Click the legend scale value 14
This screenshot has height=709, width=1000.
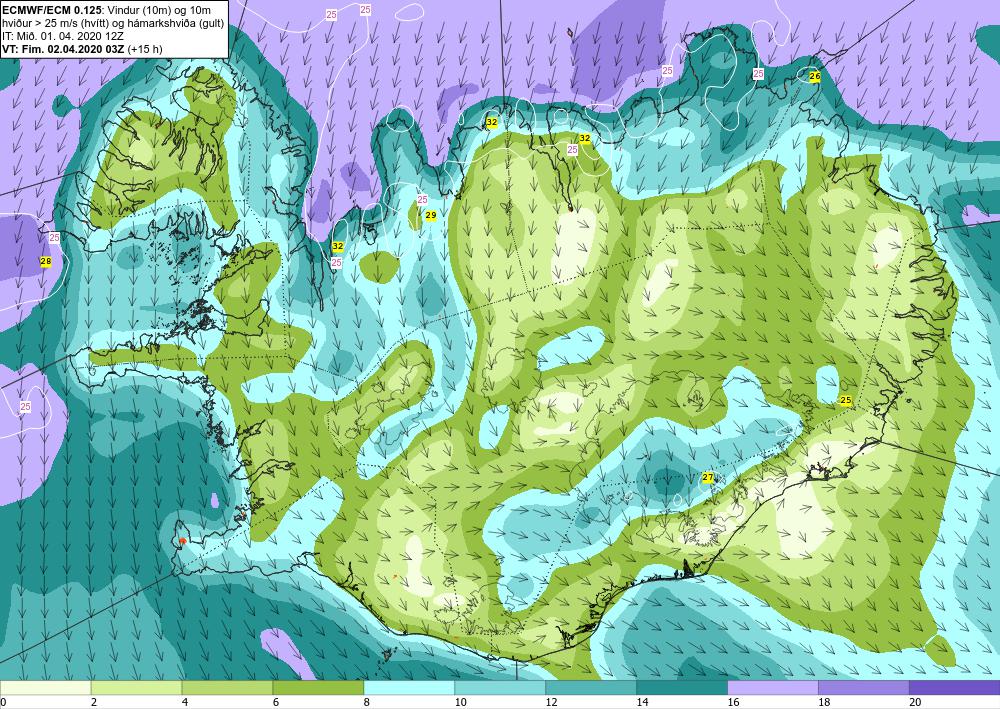click(642, 703)
